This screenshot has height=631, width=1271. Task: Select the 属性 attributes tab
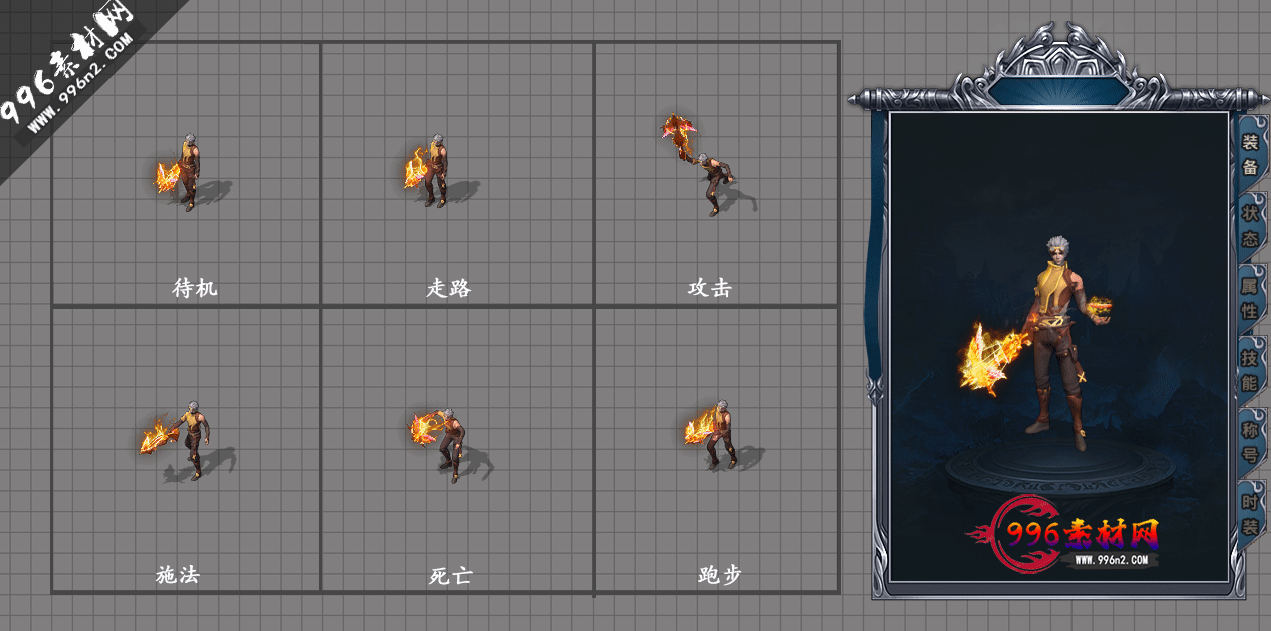[1250, 298]
